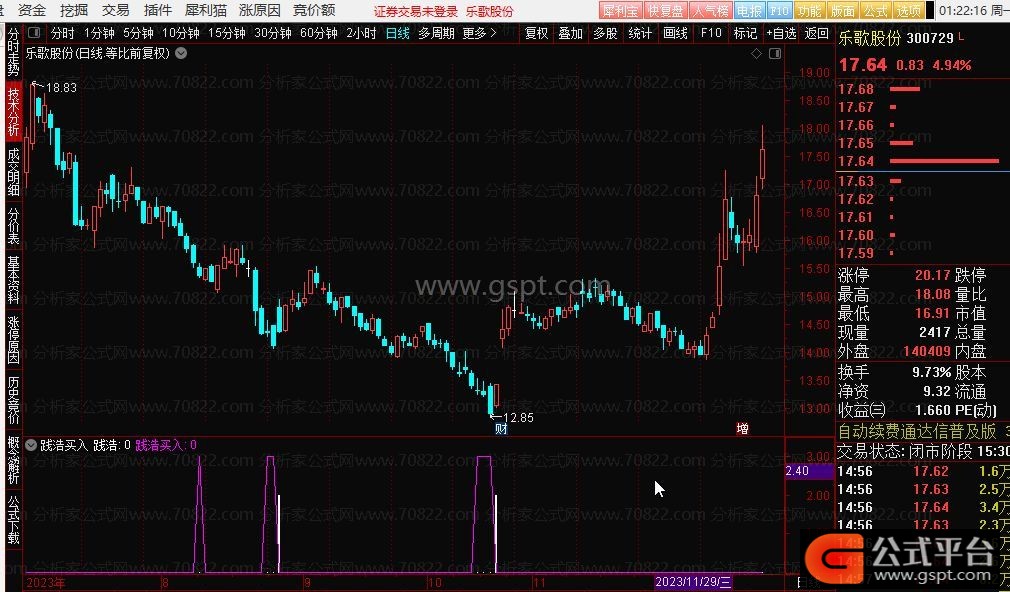The height and width of the screenshot is (592, 1010).
Task: Open the 涨停原因 sidebar tab
Action: tap(13, 339)
